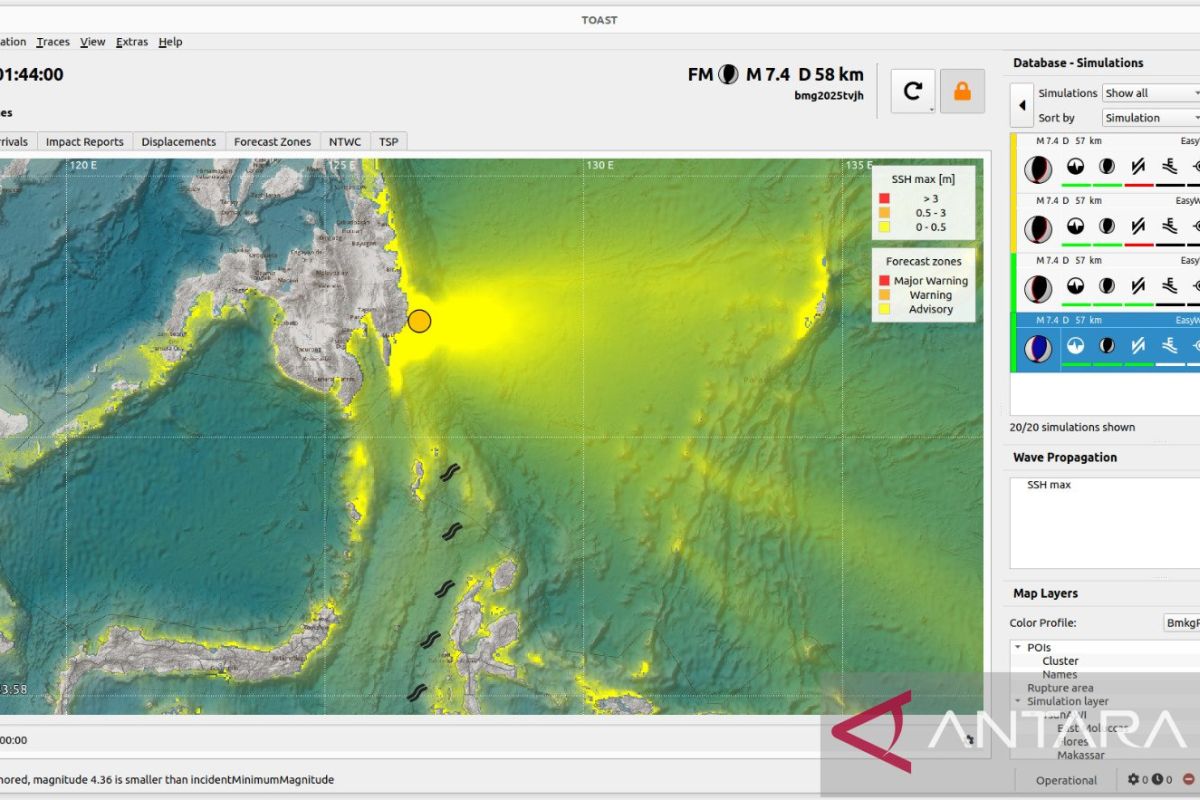Select the Rupture area layer
Screen dimensions: 1200x800
pos(1060,688)
